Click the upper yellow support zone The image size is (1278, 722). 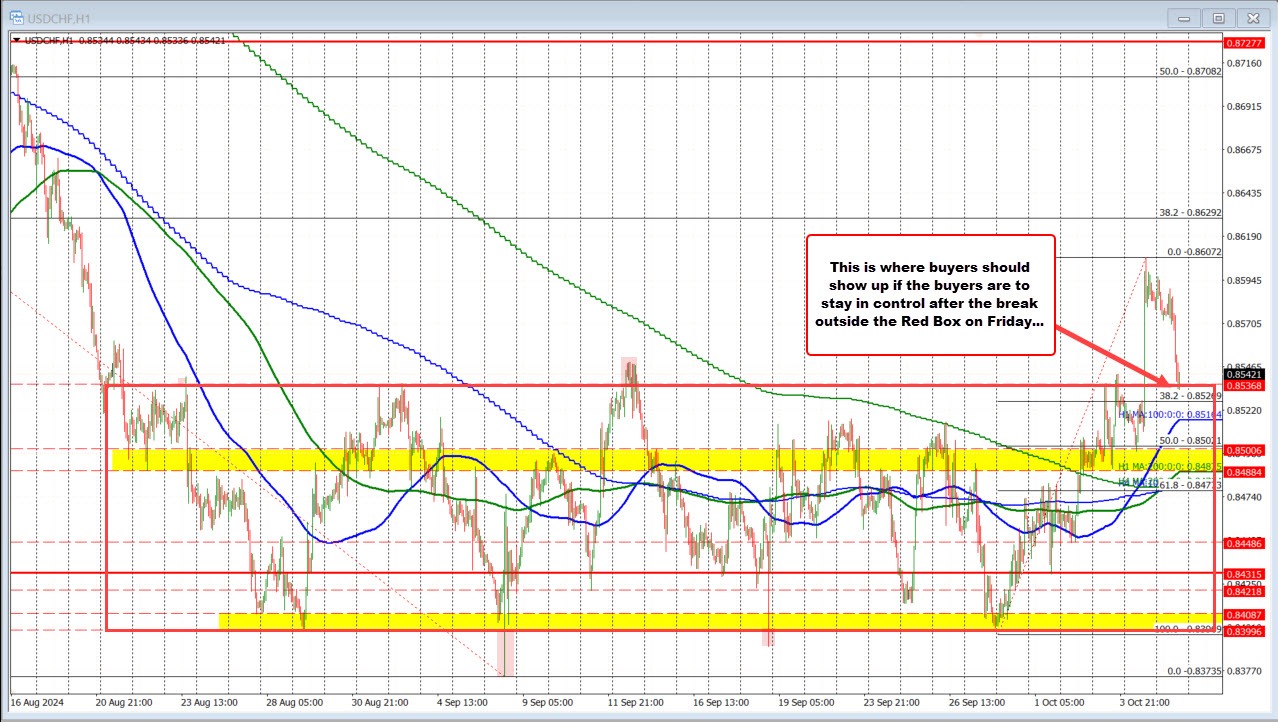point(500,460)
